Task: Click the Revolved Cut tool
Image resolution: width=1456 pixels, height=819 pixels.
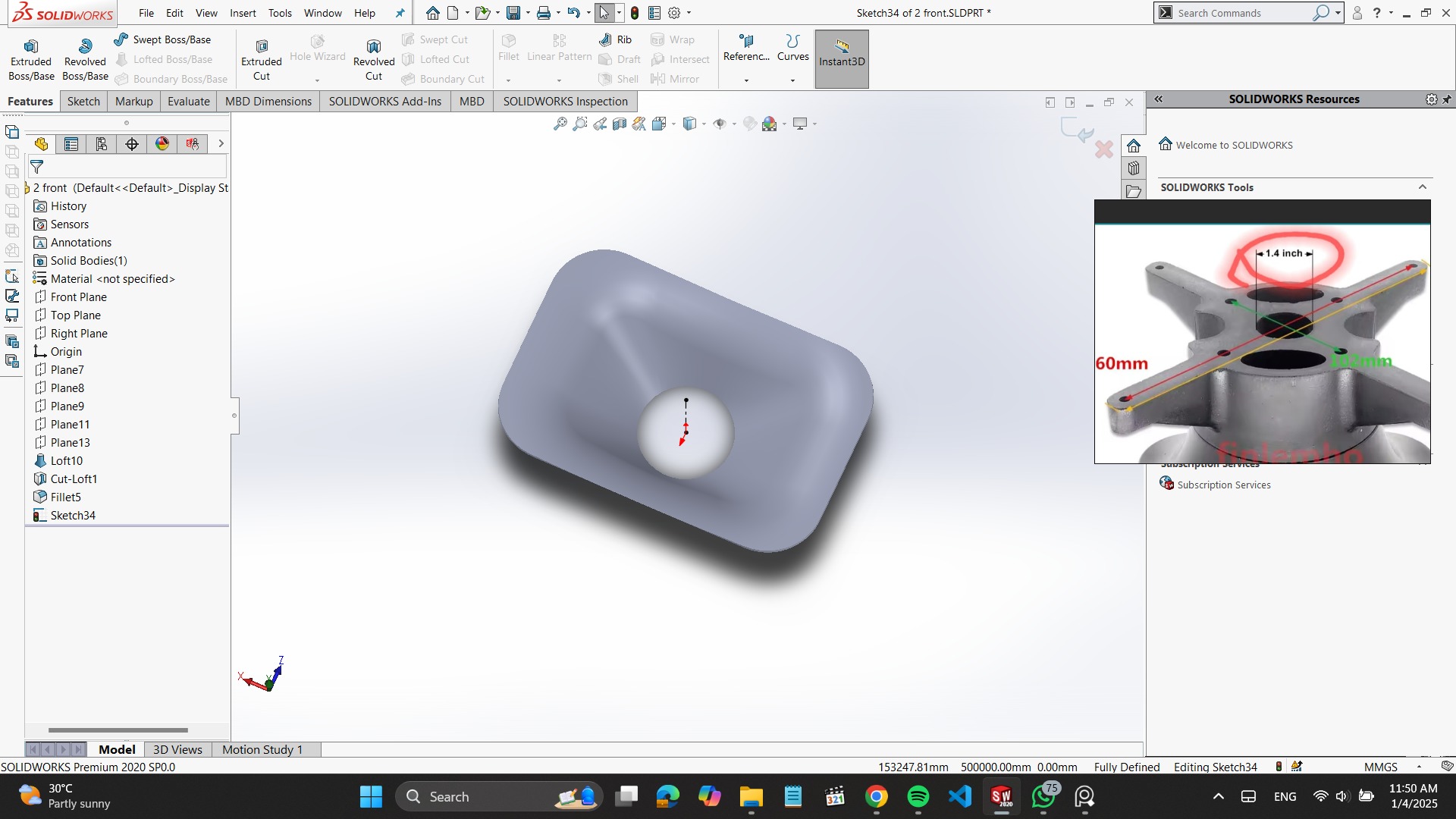Action: [x=374, y=59]
